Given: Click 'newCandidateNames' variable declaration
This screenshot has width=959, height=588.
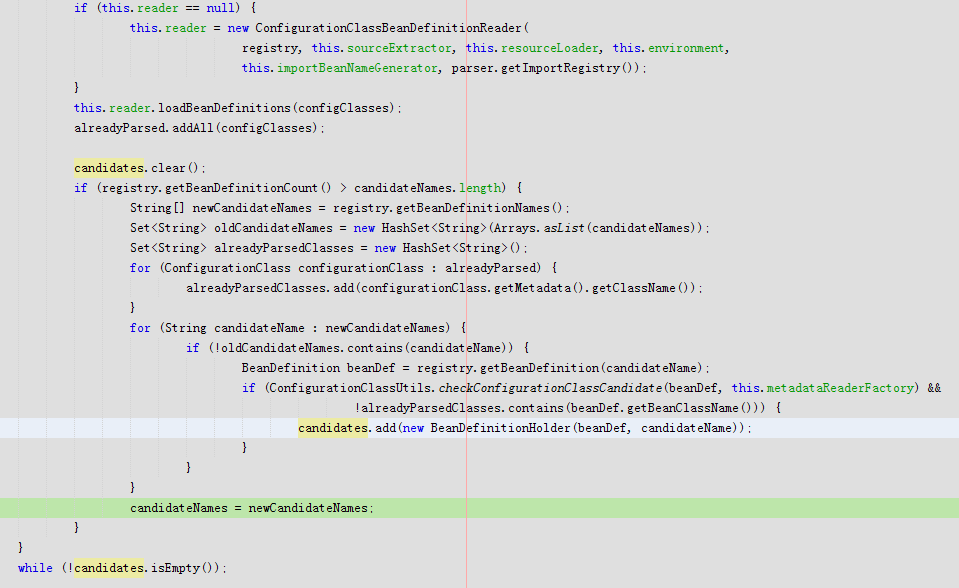Looking at the screenshot, I should click(x=252, y=208).
